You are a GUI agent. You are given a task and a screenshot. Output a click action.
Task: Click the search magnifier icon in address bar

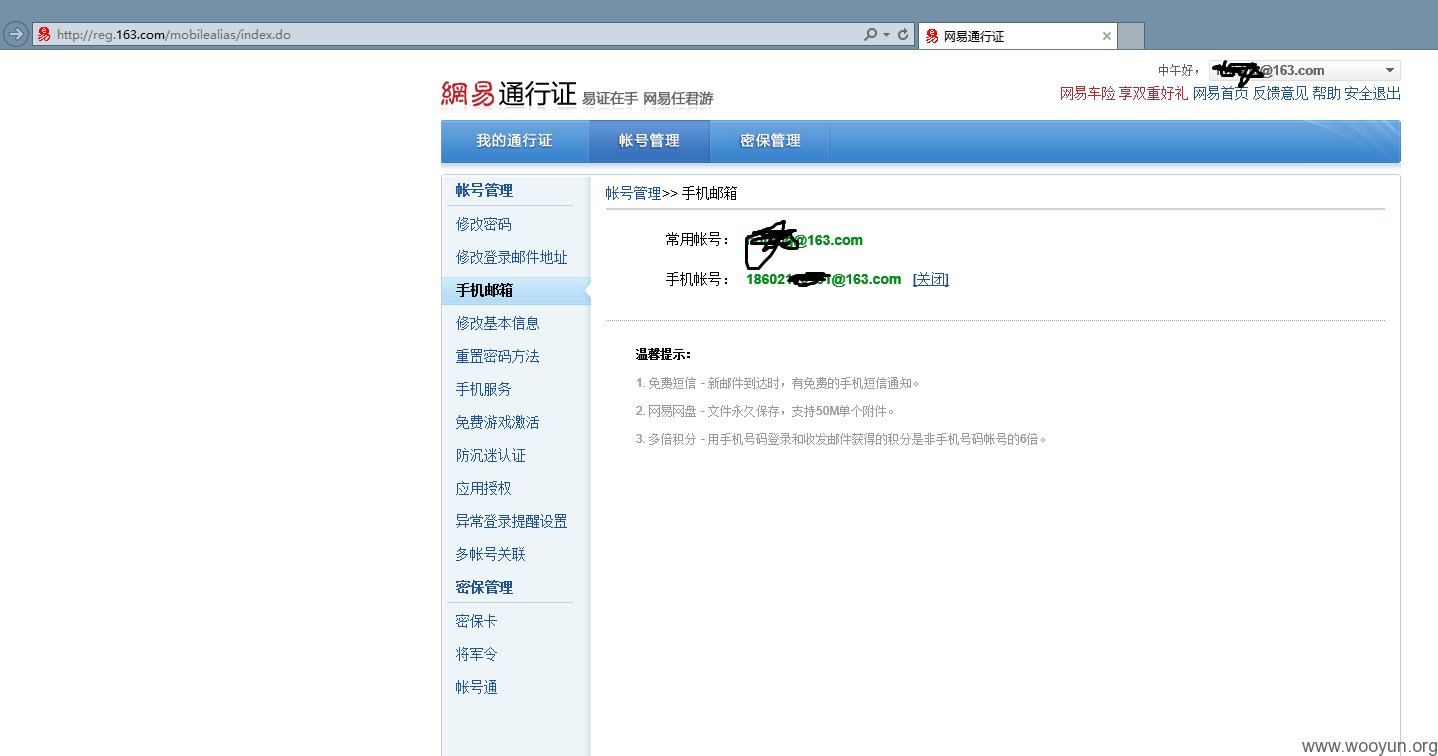(871, 34)
